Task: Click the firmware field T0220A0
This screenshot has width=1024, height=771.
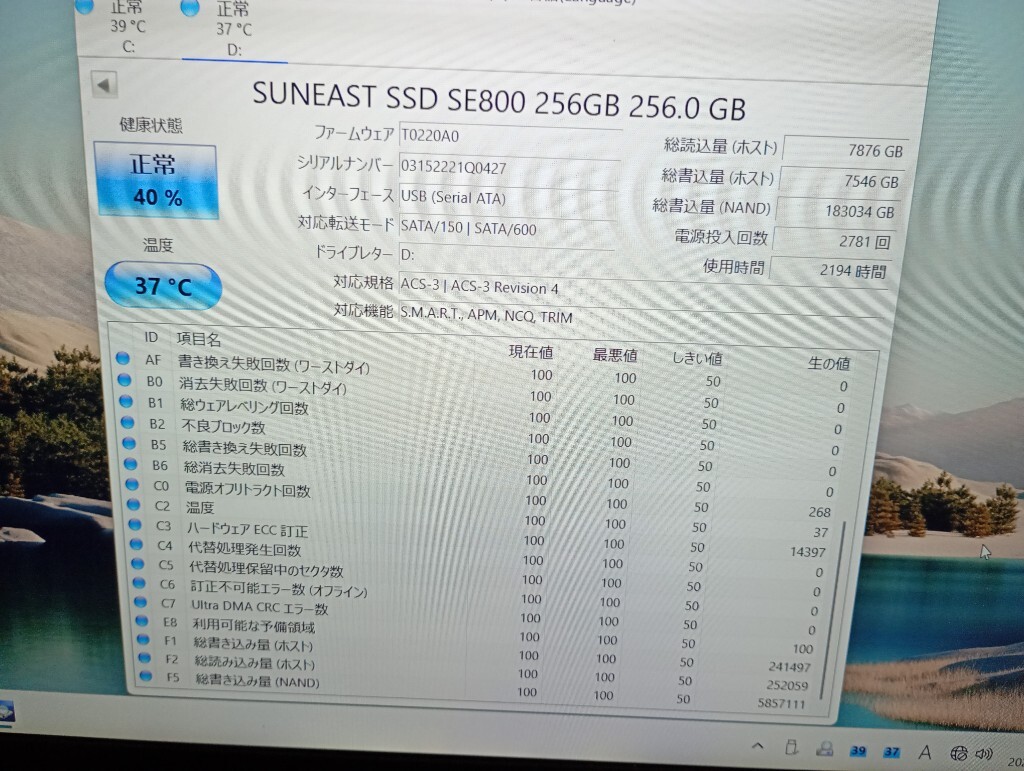Action: point(510,137)
